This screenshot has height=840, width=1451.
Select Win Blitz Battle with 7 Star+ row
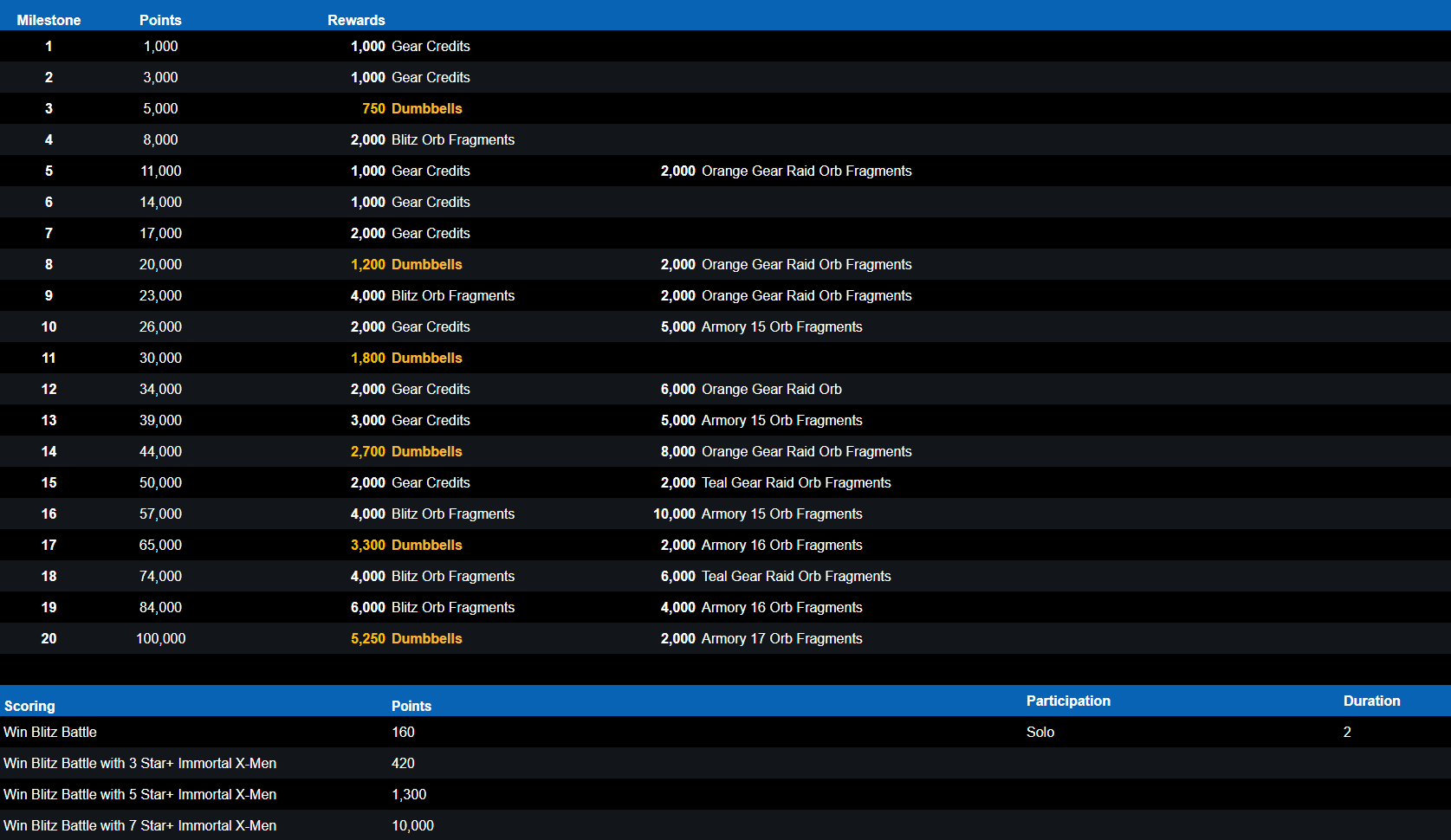(140, 825)
